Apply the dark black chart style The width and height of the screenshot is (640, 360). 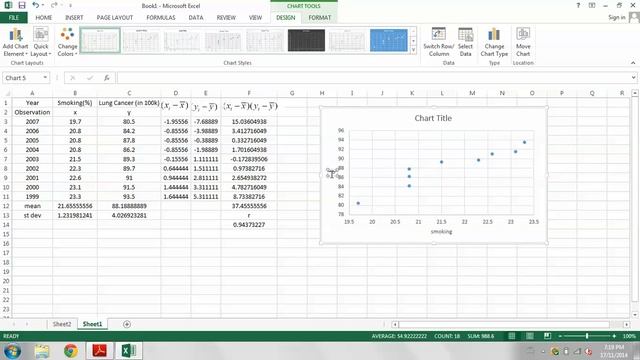click(x=306, y=40)
